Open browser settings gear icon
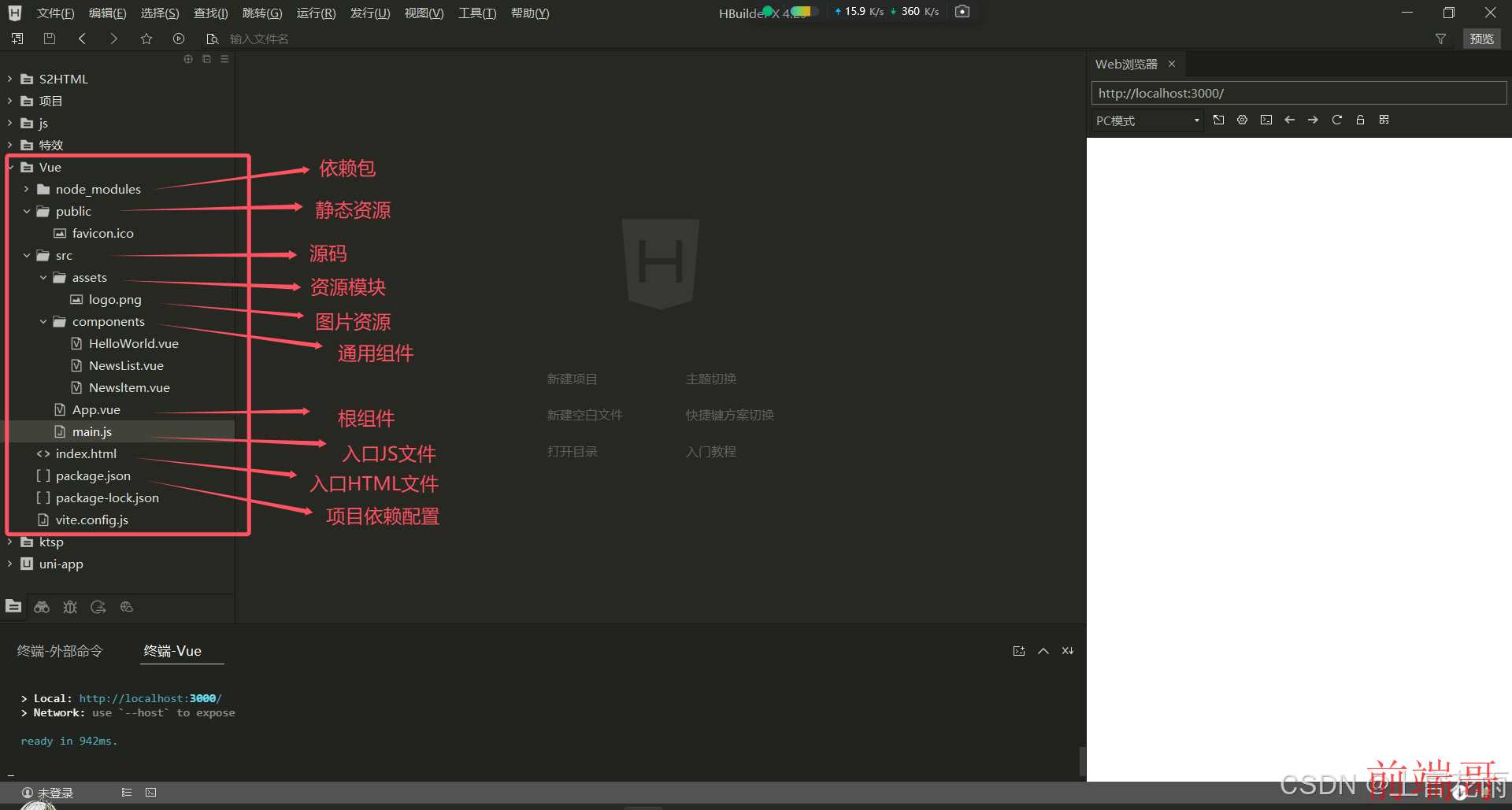This screenshot has height=810, width=1512. point(1243,120)
